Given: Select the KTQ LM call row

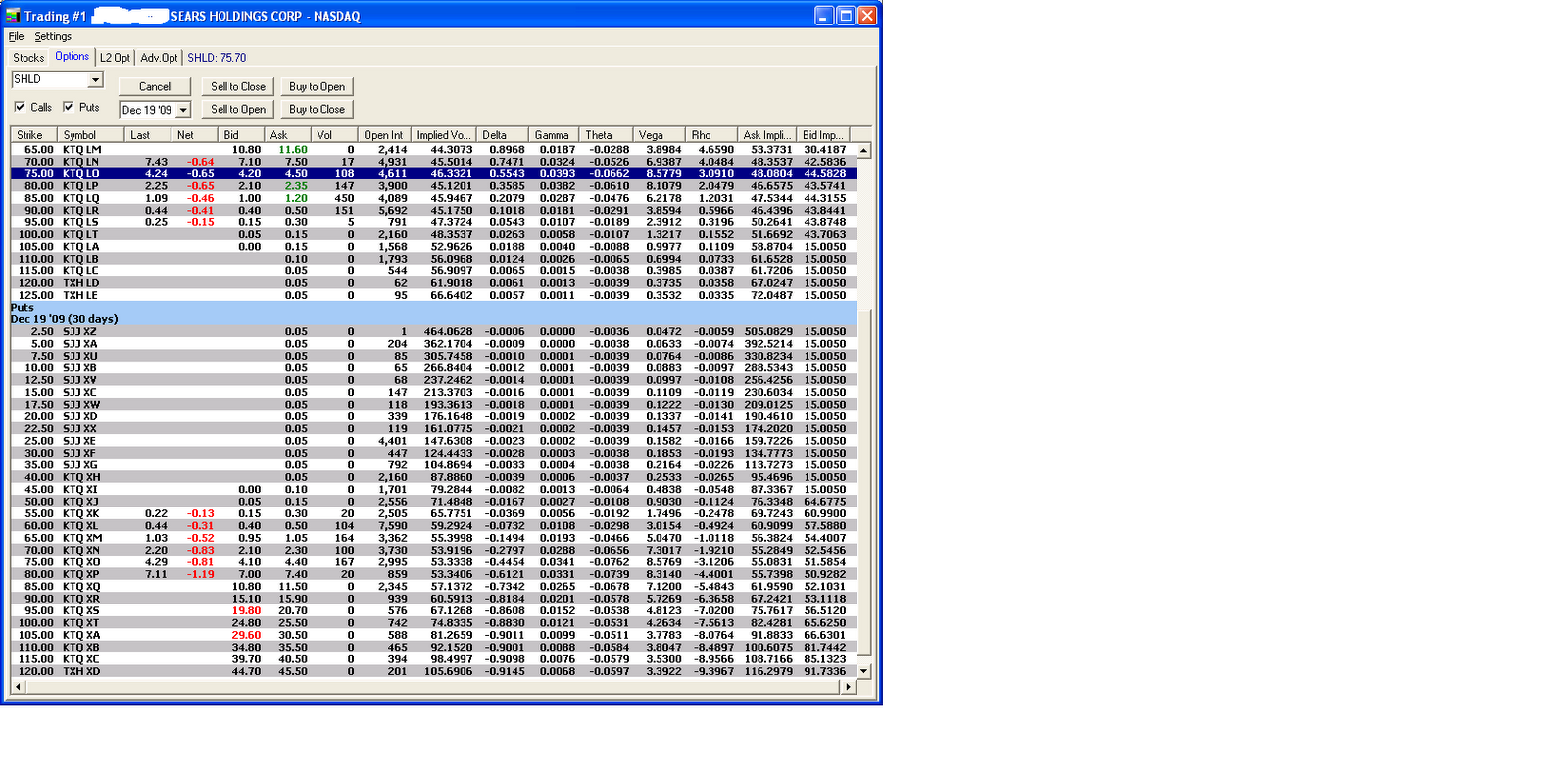Looking at the screenshot, I should click(433, 150).
